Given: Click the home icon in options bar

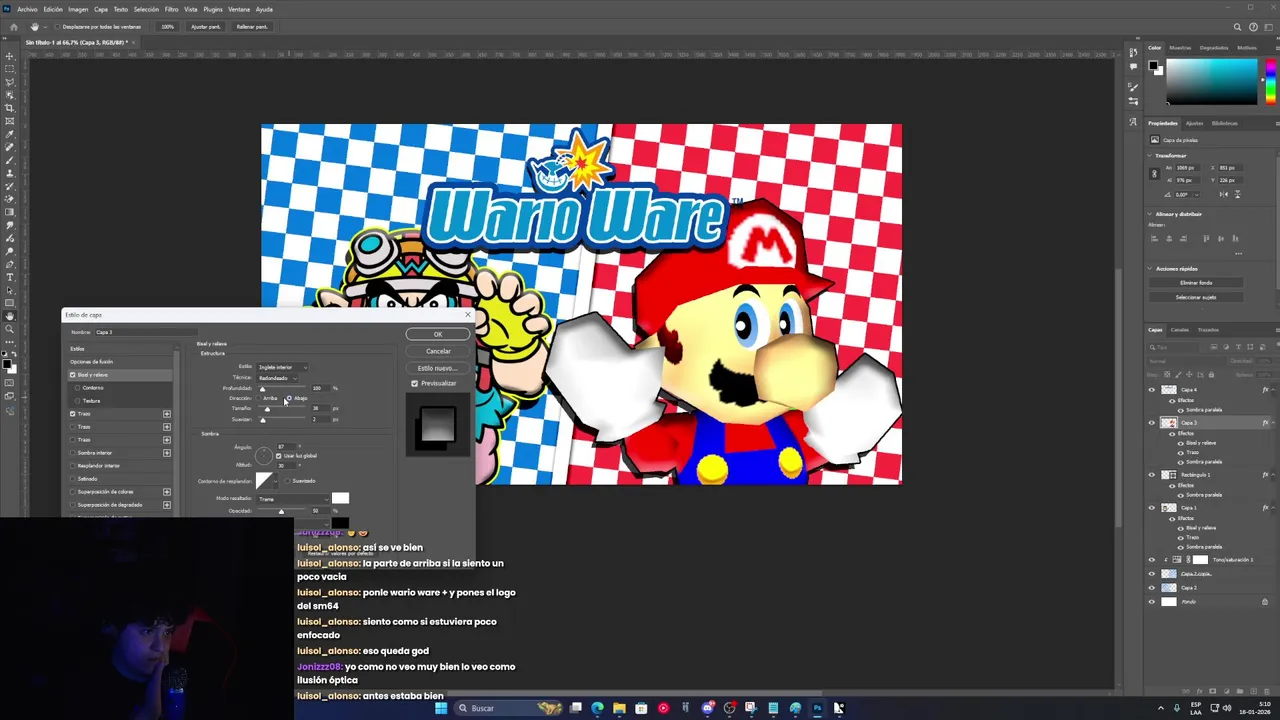Looking at the screenshot, I should (13, 27).
